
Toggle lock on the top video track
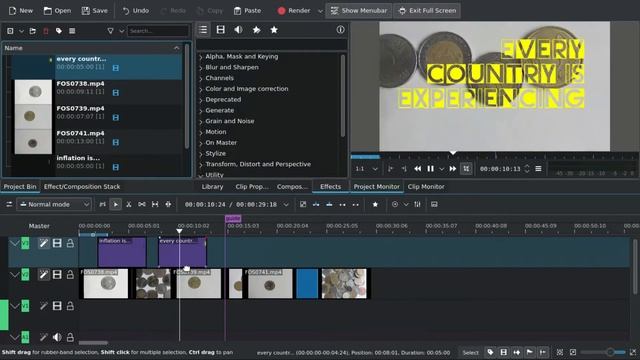click(70, 243)
